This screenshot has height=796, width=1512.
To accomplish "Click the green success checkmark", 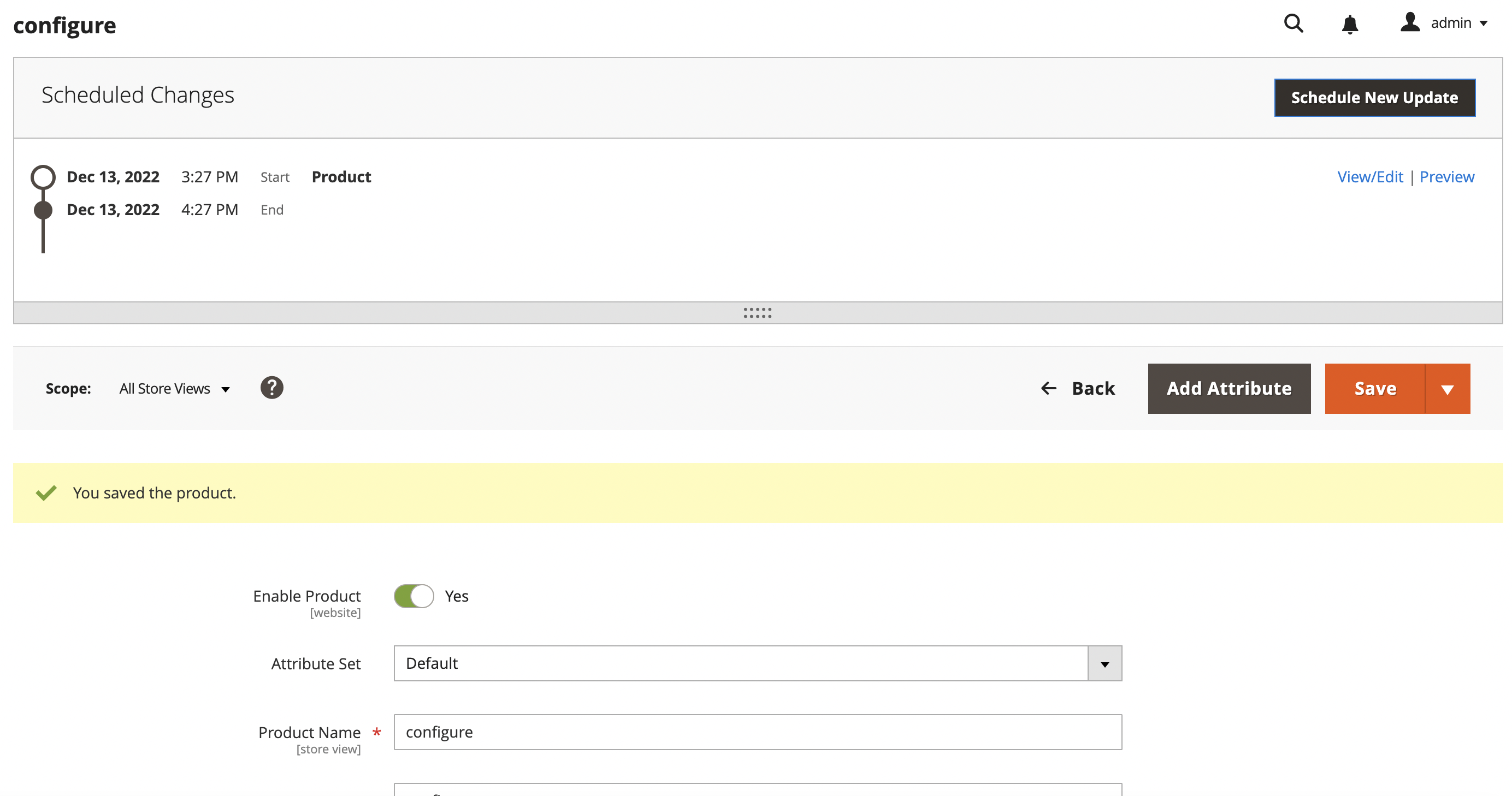I will coord(46,493).
